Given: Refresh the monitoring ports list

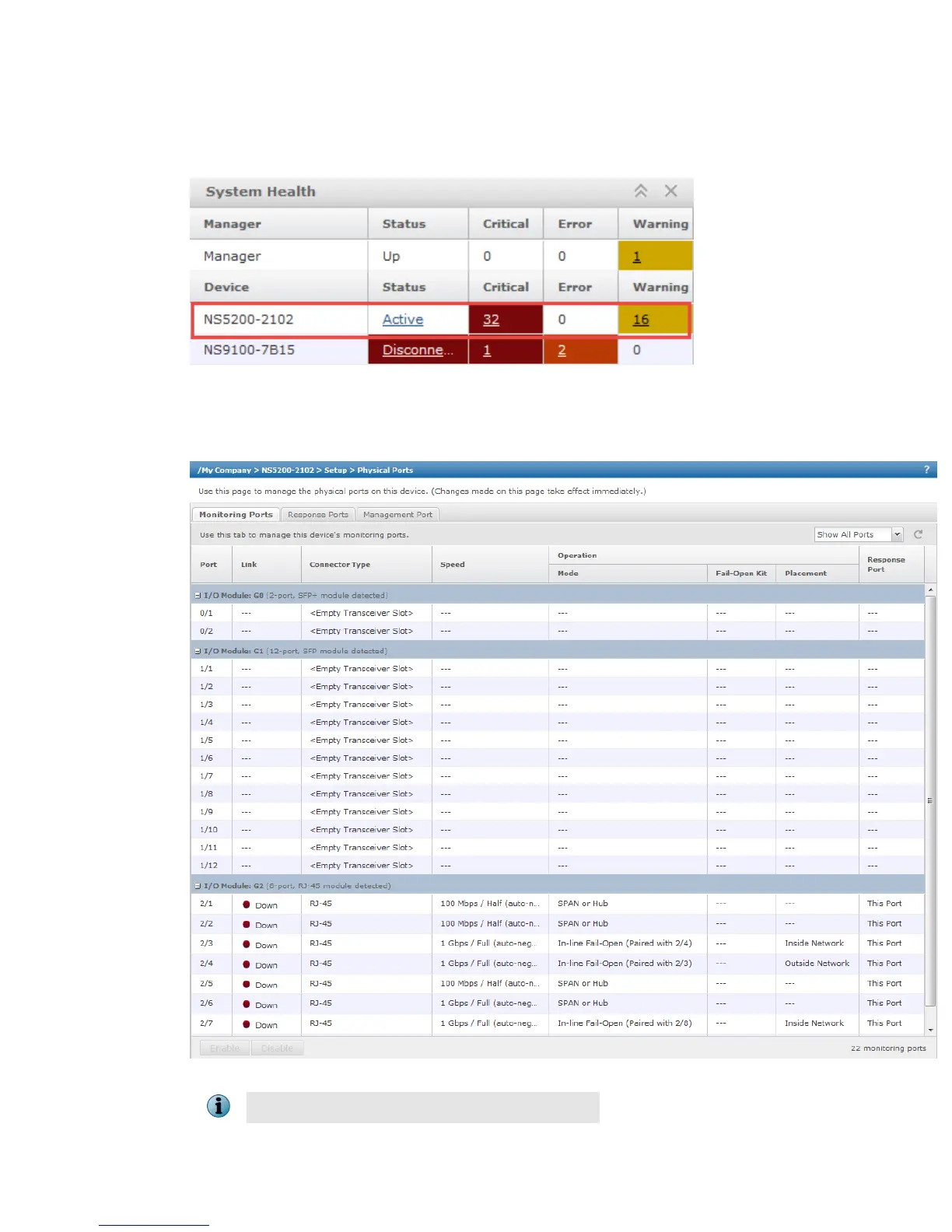Looking at the screenshot, I should [918, 534].
